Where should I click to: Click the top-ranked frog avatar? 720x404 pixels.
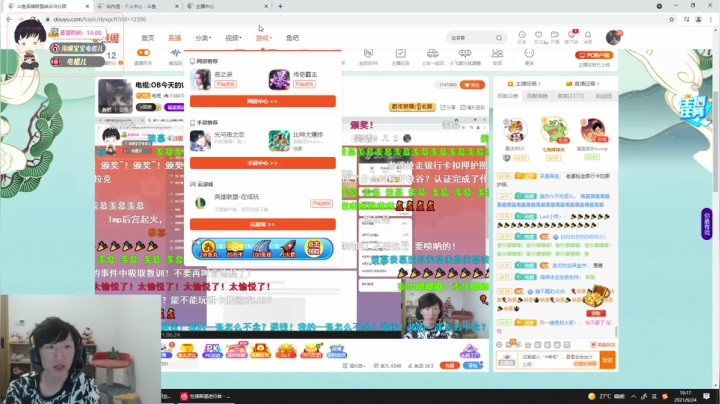click(x=554, y=130)
